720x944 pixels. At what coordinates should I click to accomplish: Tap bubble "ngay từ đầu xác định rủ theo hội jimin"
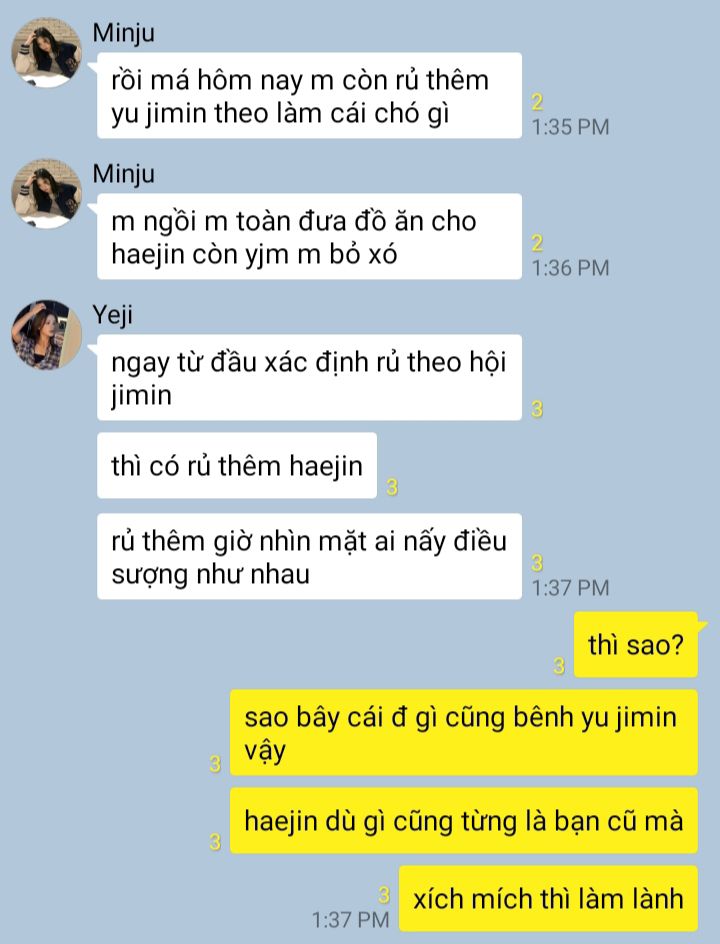[309, 377]
